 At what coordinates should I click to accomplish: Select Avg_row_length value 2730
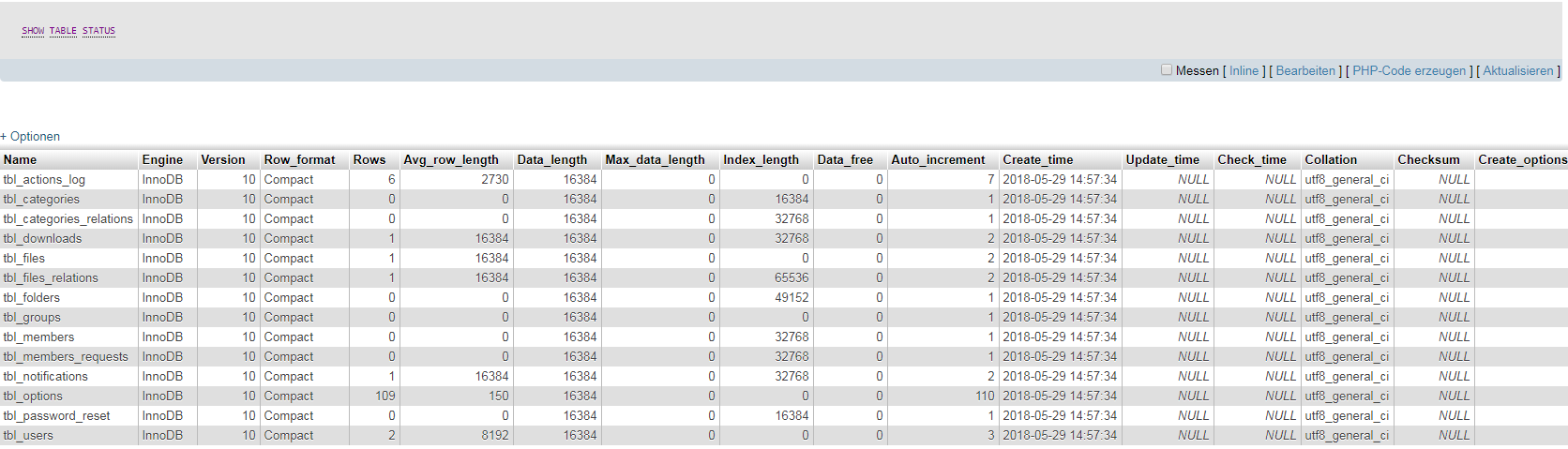495,179
